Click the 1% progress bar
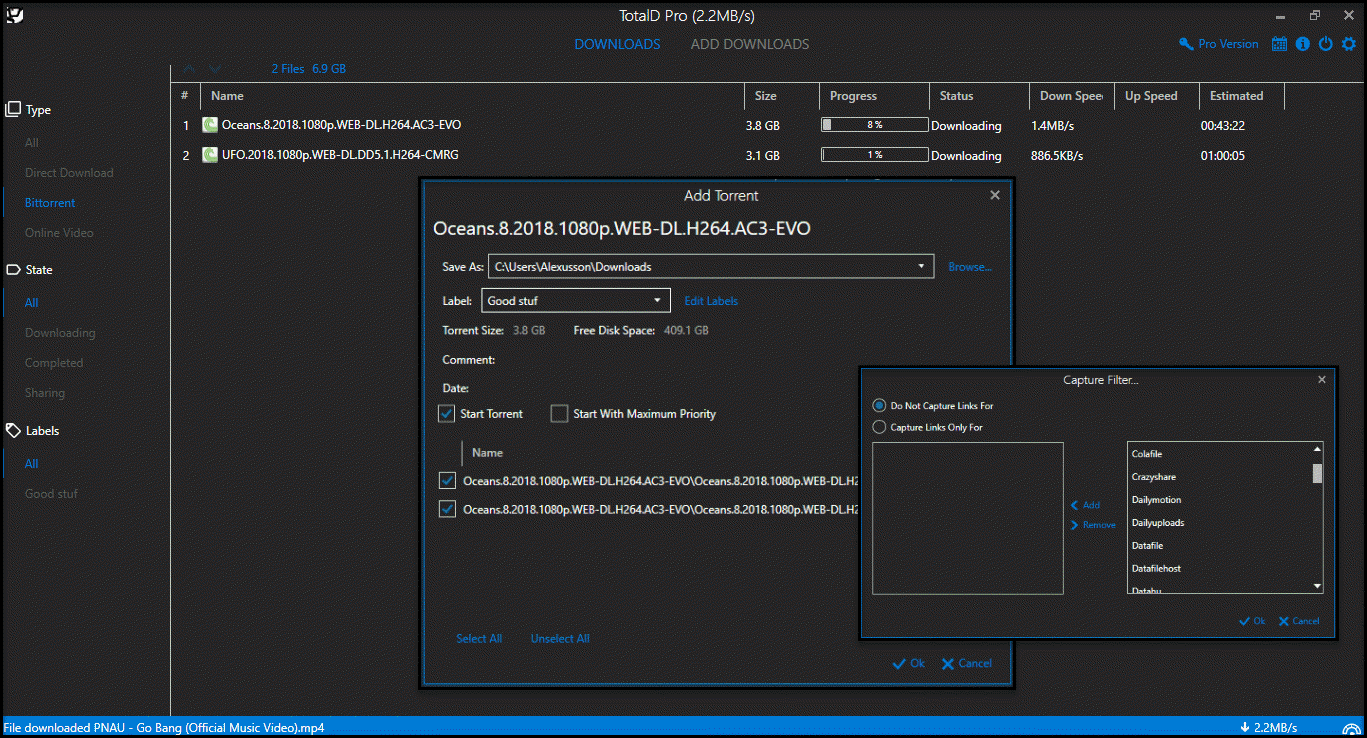Screen dimensions: 1367x738 (874, 155)
